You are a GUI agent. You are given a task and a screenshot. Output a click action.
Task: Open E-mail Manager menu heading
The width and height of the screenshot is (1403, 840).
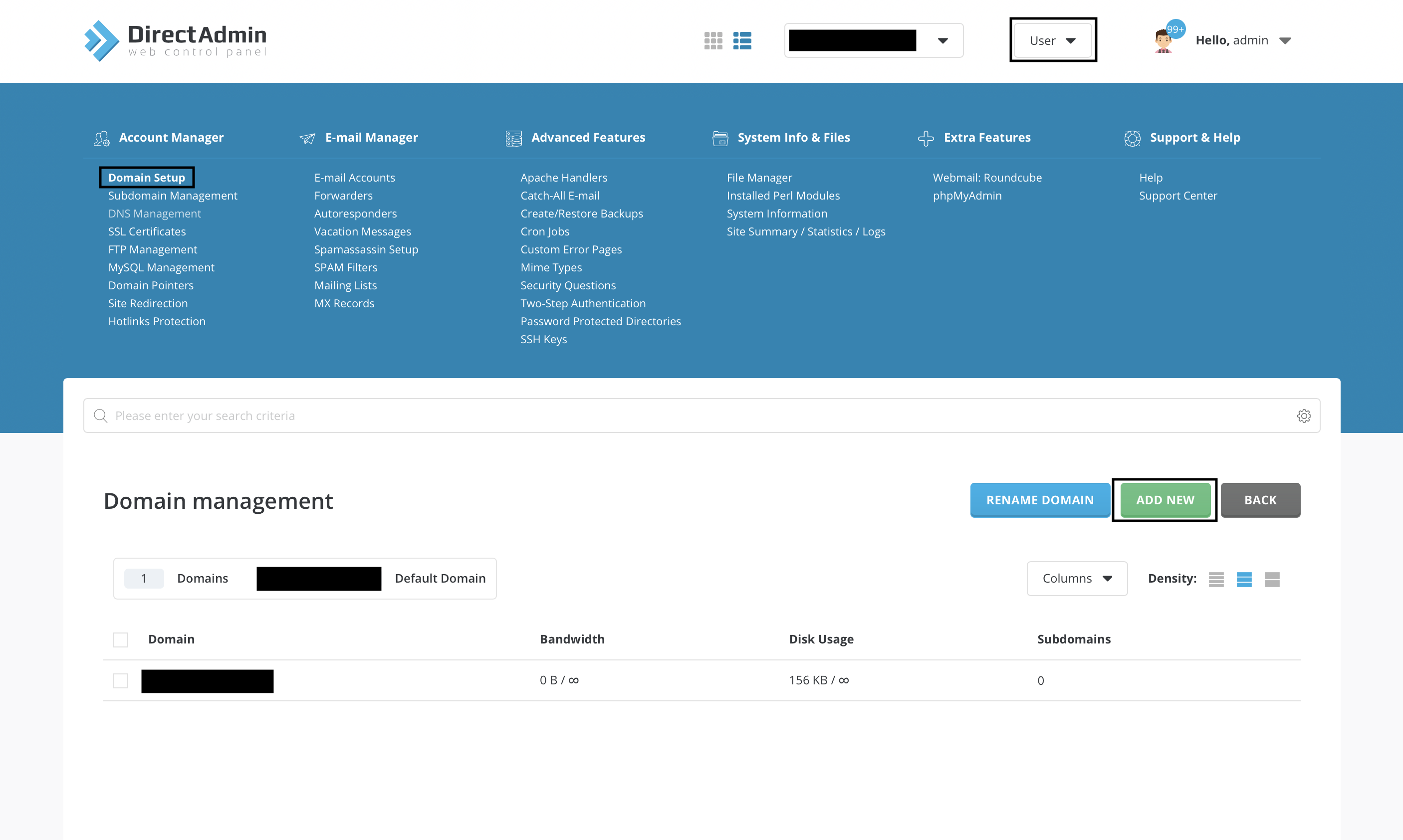point(371,138)
